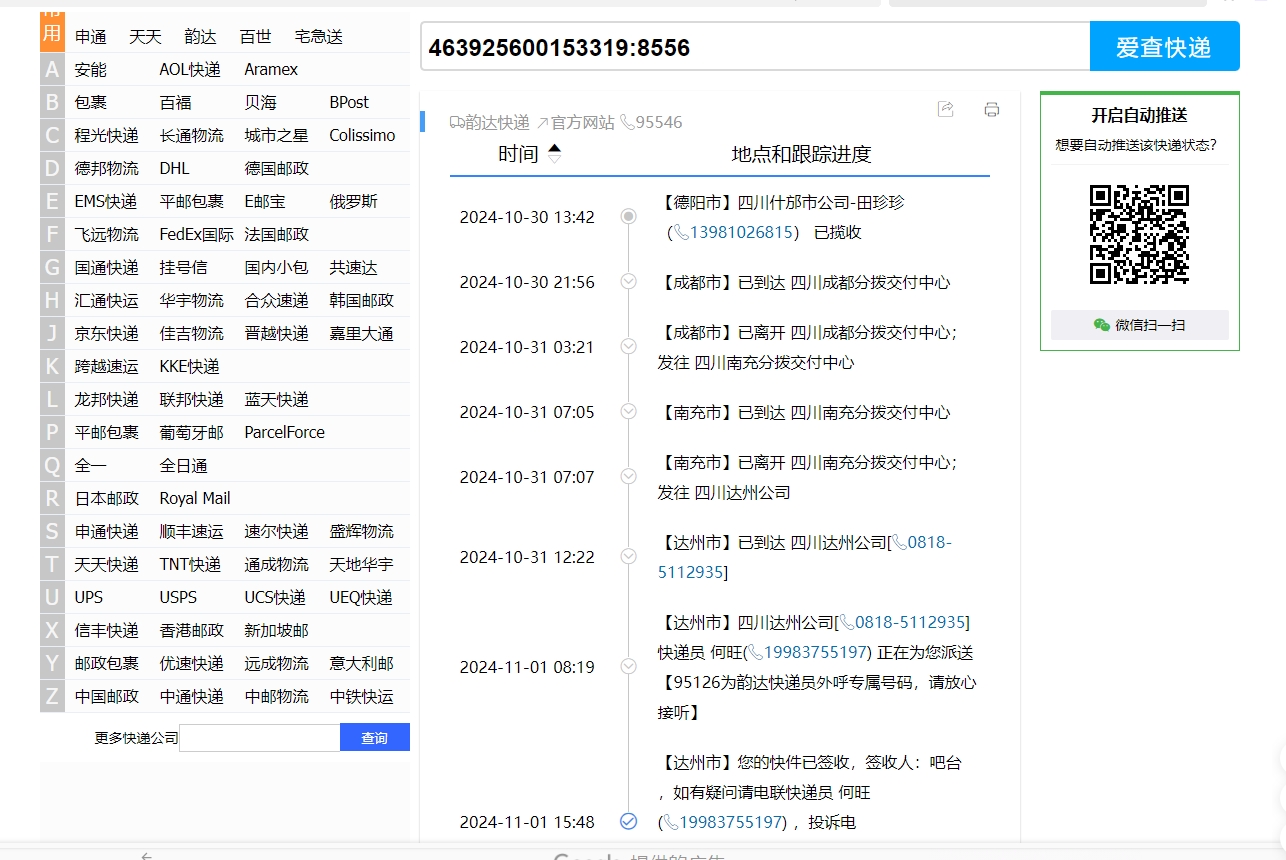This screenshot has width=1286, height=860.
Task: Click the 爱查快递 search button
Action: point(1164,46)
